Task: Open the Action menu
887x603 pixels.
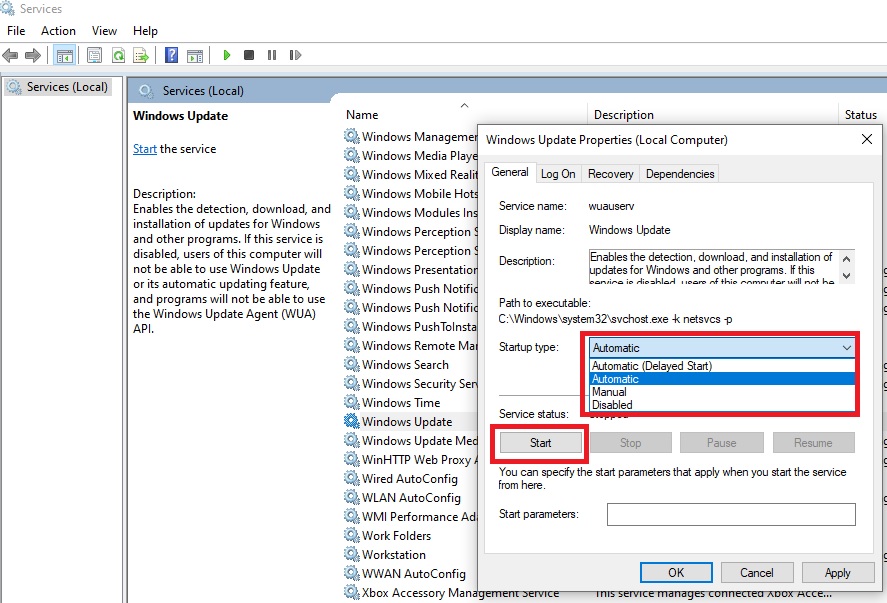Action: point(58,30)
